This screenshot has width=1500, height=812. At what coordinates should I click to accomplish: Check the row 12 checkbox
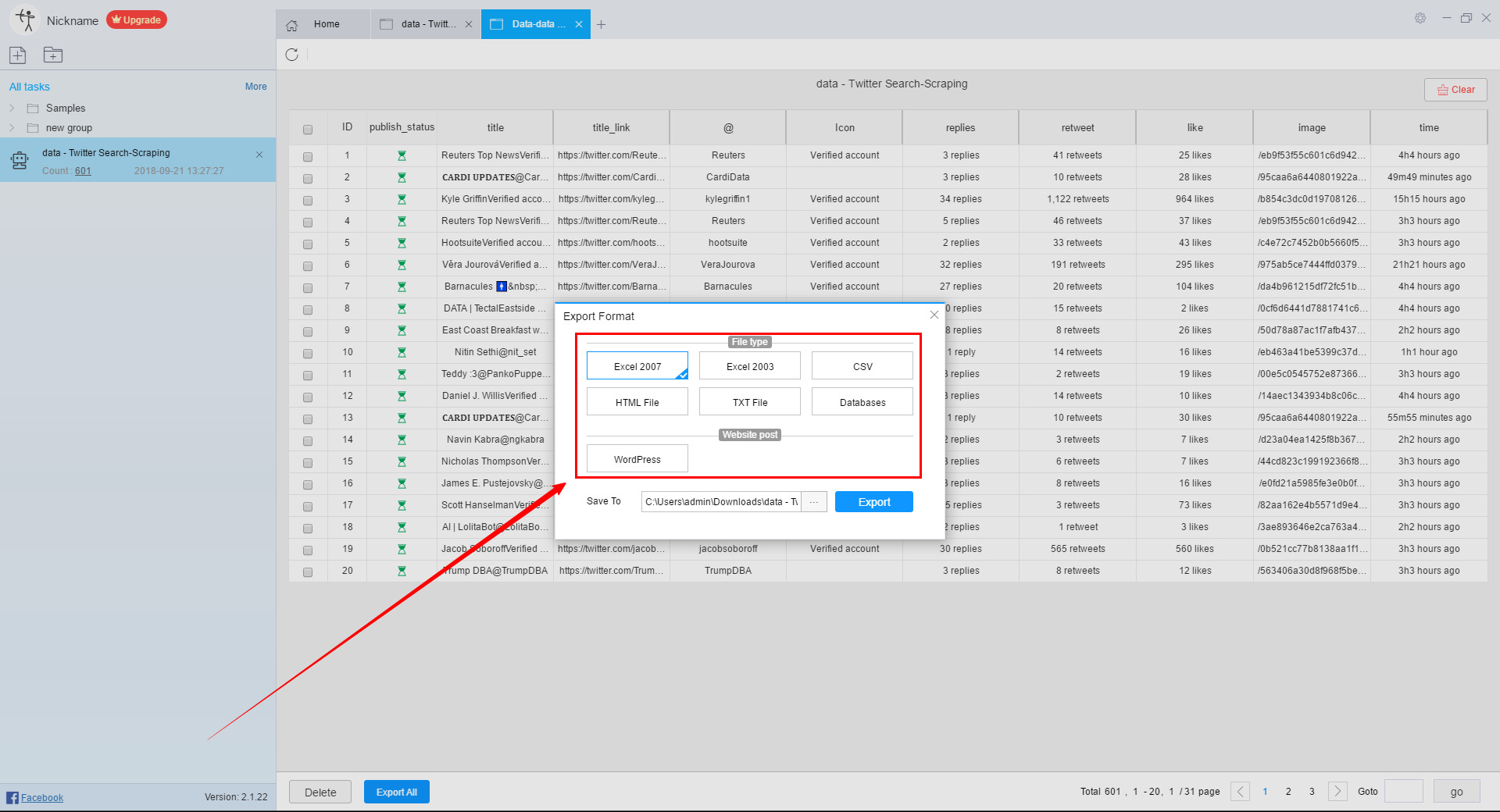(x=308, y=397)
